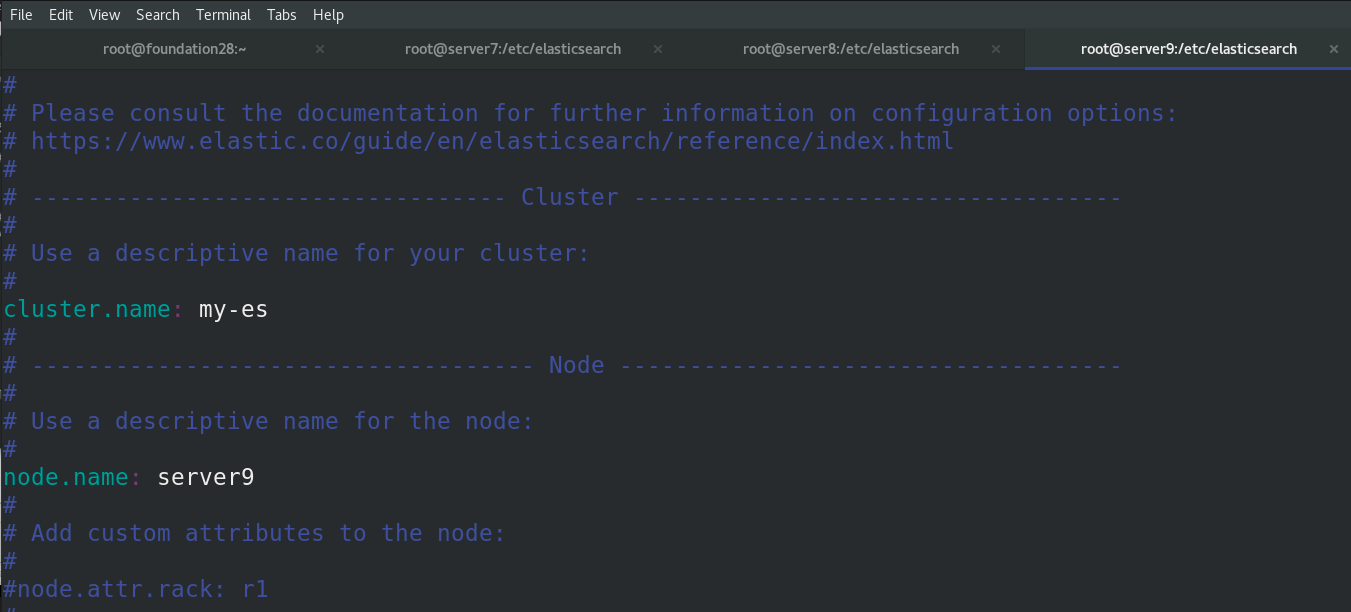Image resolution: width=1351 pixels, height=612 pixels.
Task: Close the root@foundation28 tab
Action: click(x=320, y=48)
